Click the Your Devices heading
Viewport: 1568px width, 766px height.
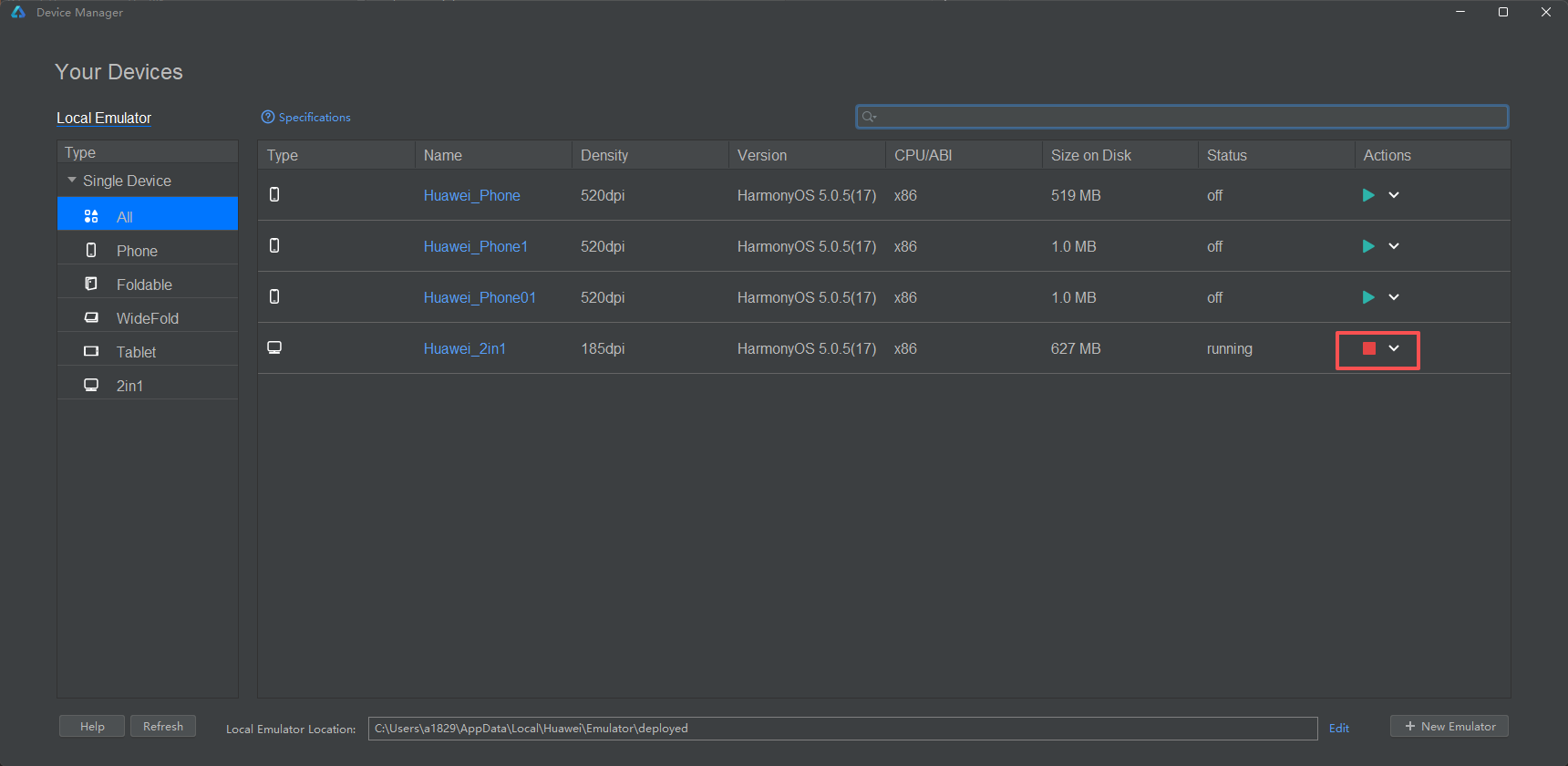pos(119,72)
